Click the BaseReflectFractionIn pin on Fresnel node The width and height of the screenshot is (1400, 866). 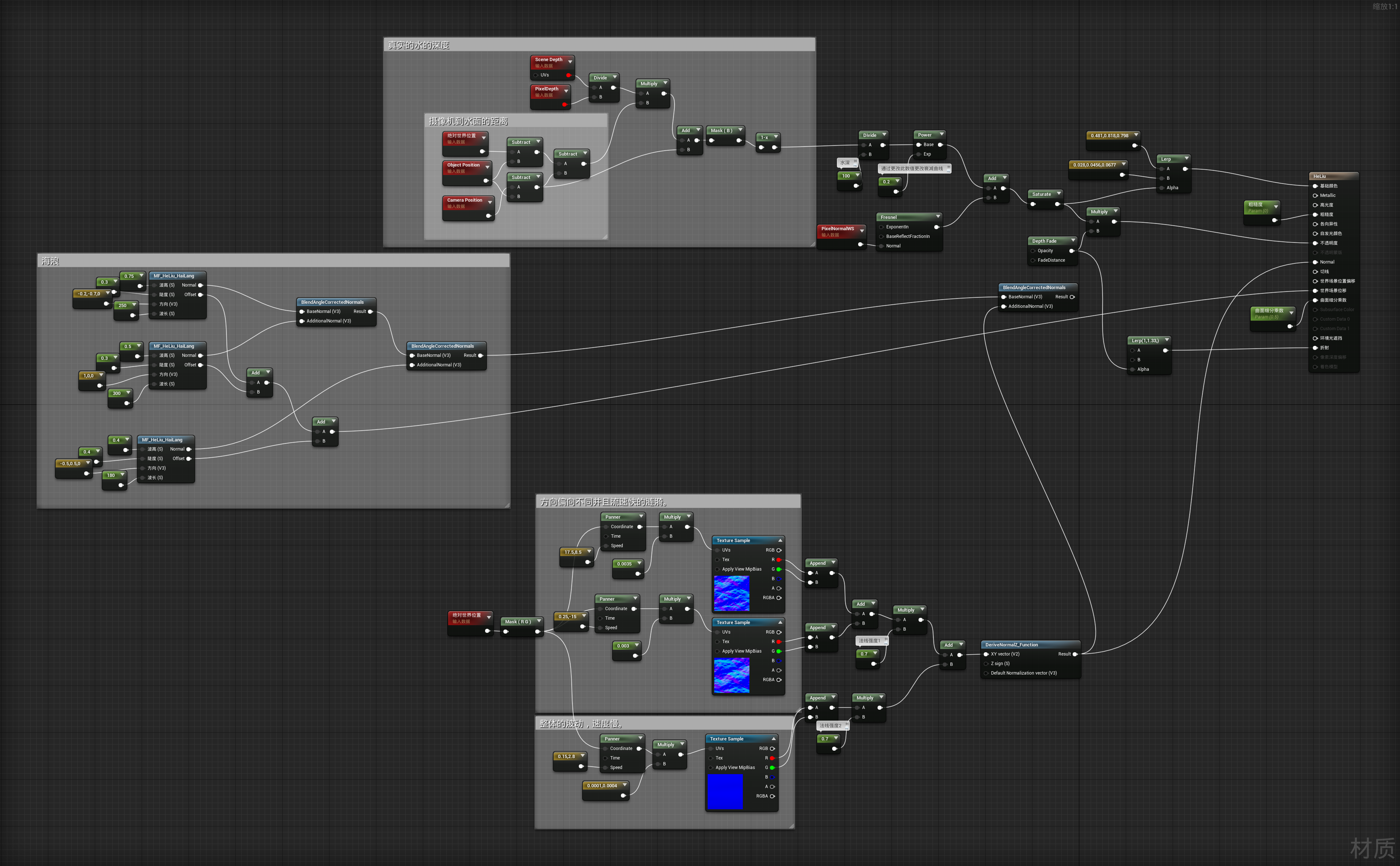click(882, 236)
